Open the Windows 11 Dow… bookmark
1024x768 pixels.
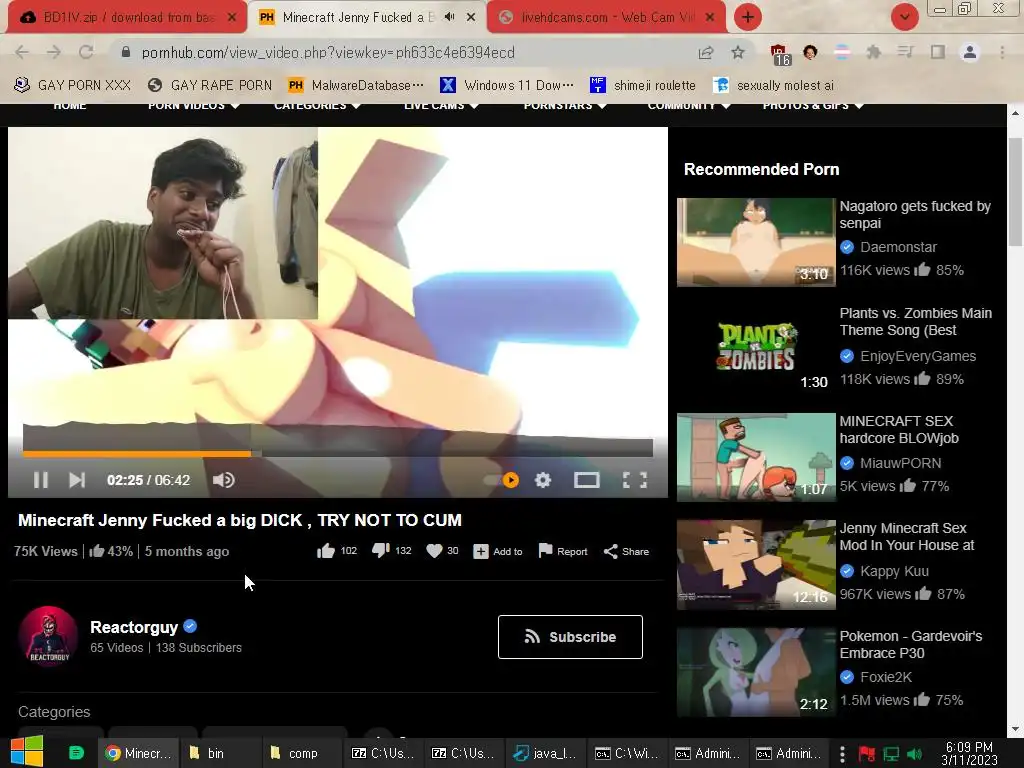coord(507,85)
